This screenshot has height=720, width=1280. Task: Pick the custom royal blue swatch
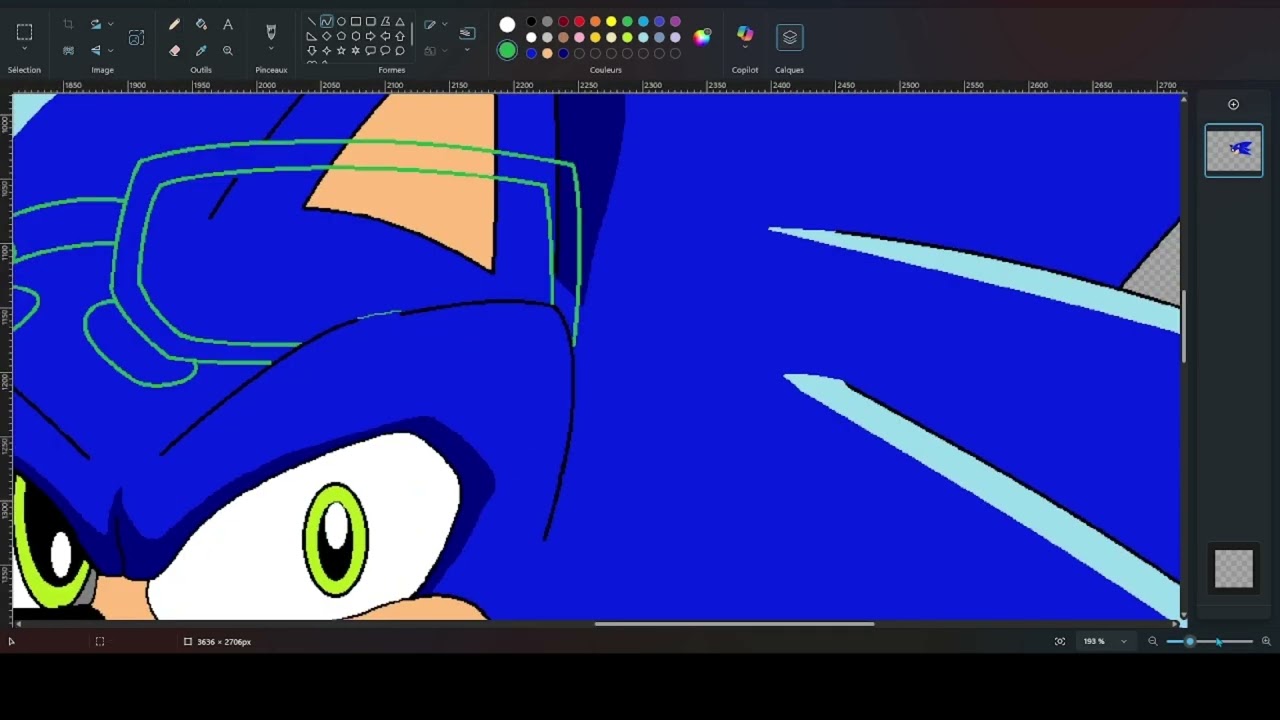[531, 53]
